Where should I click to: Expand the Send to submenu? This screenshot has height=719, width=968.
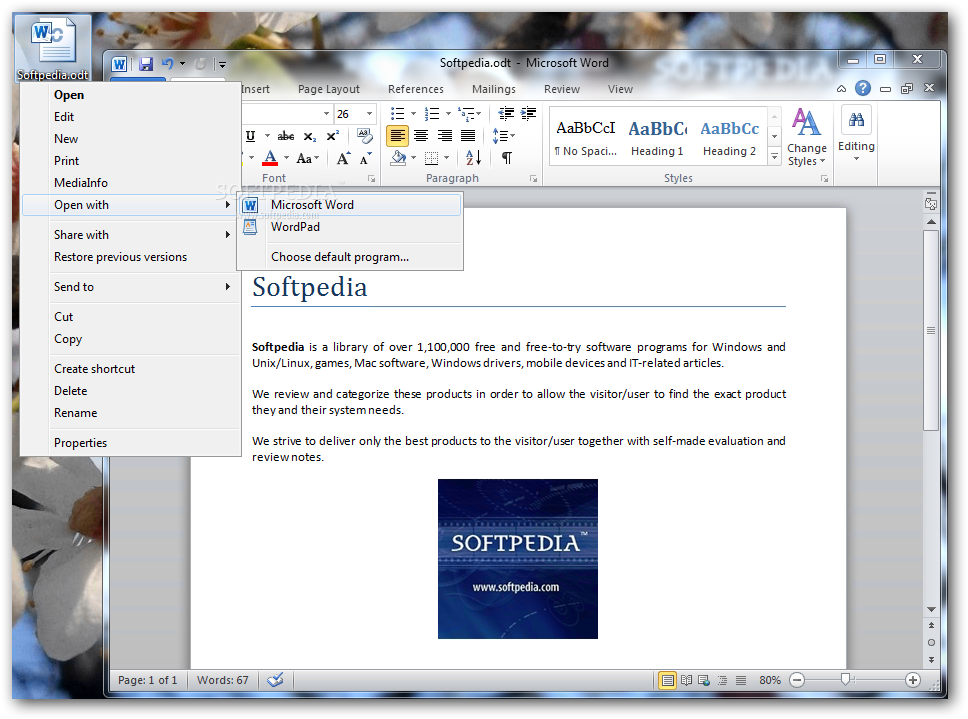click(131, 286)
